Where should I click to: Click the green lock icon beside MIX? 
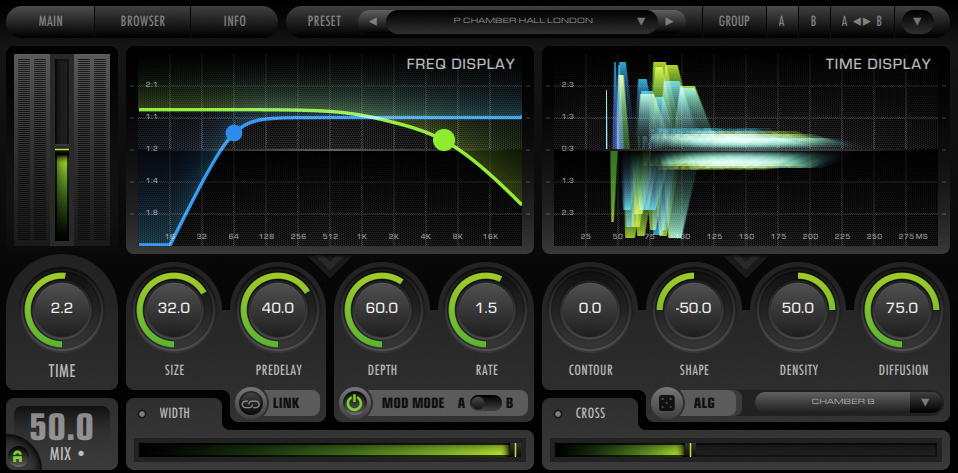point(18,456)
